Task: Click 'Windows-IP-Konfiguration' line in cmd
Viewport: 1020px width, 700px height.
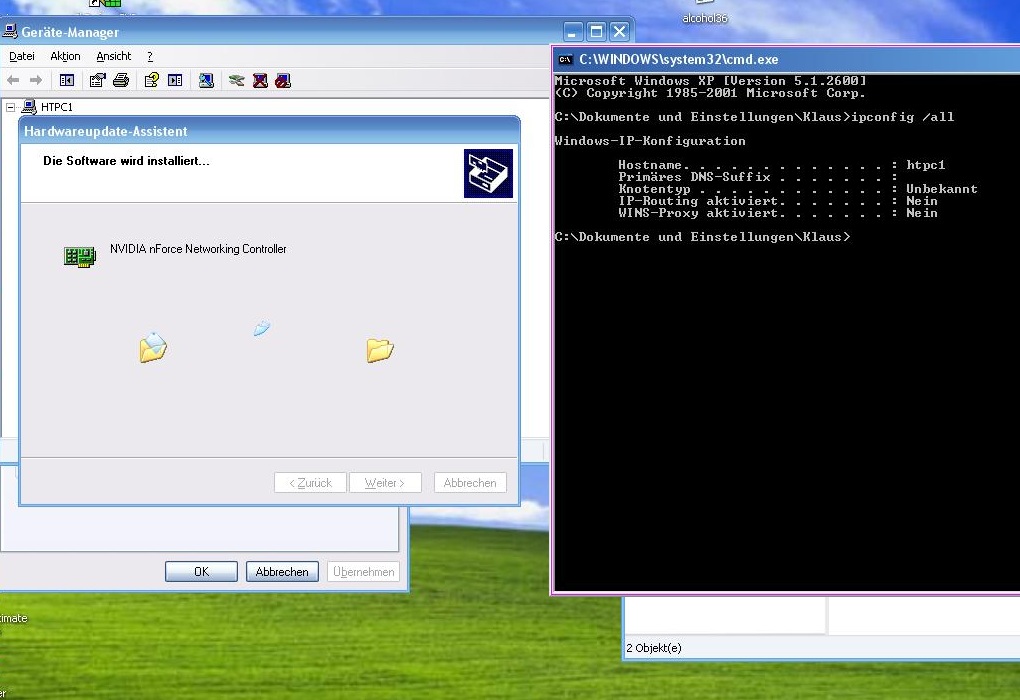Action: 650,141
